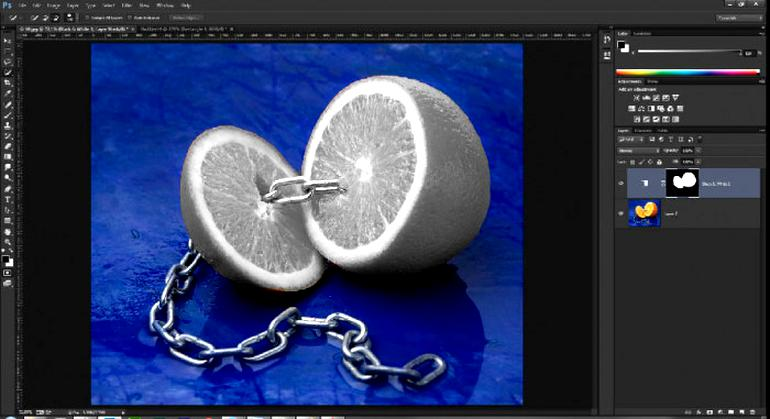Open the Image menu
Screen dimensions: 770x419
point(53,5)
